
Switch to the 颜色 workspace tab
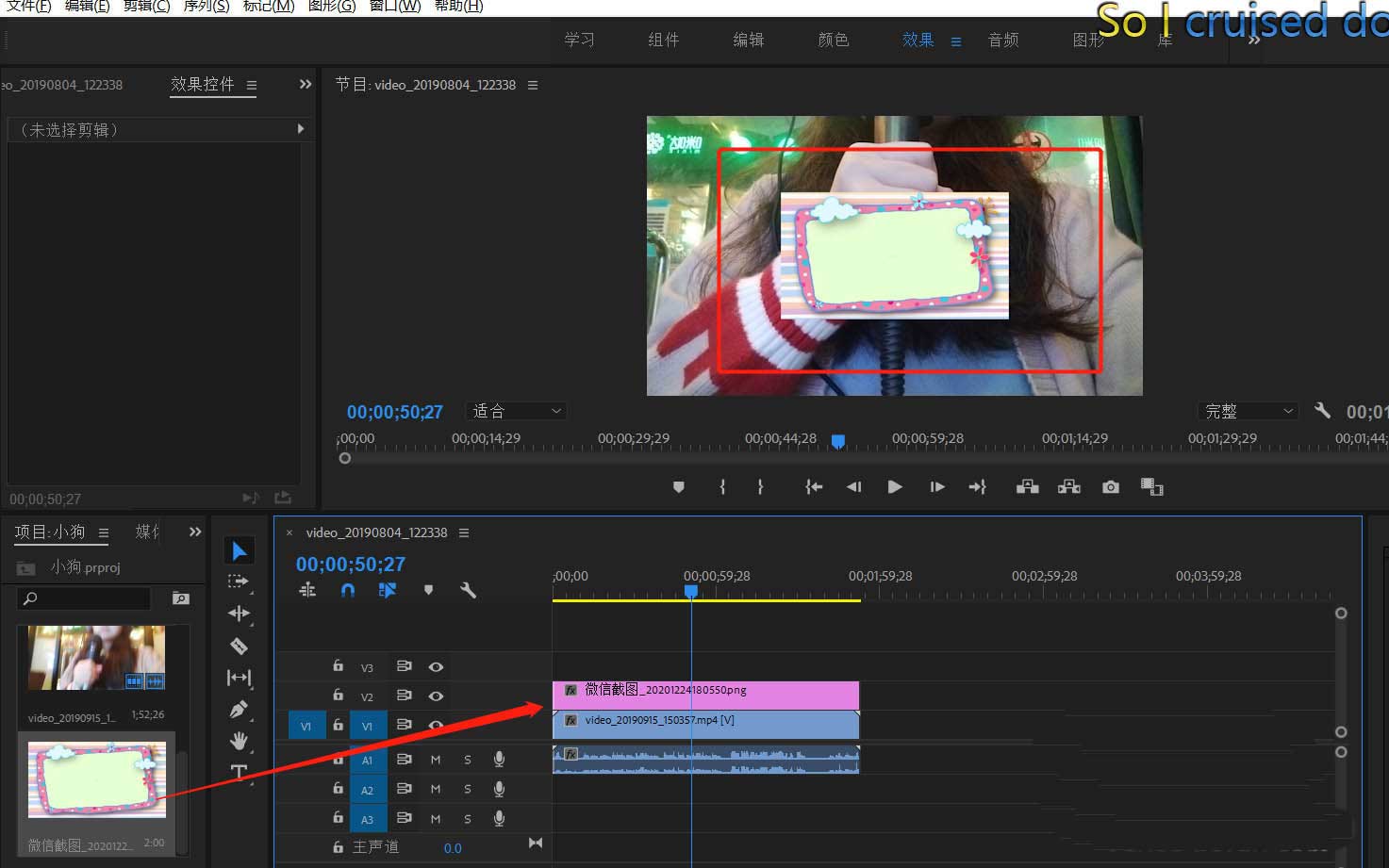(833, 40)
